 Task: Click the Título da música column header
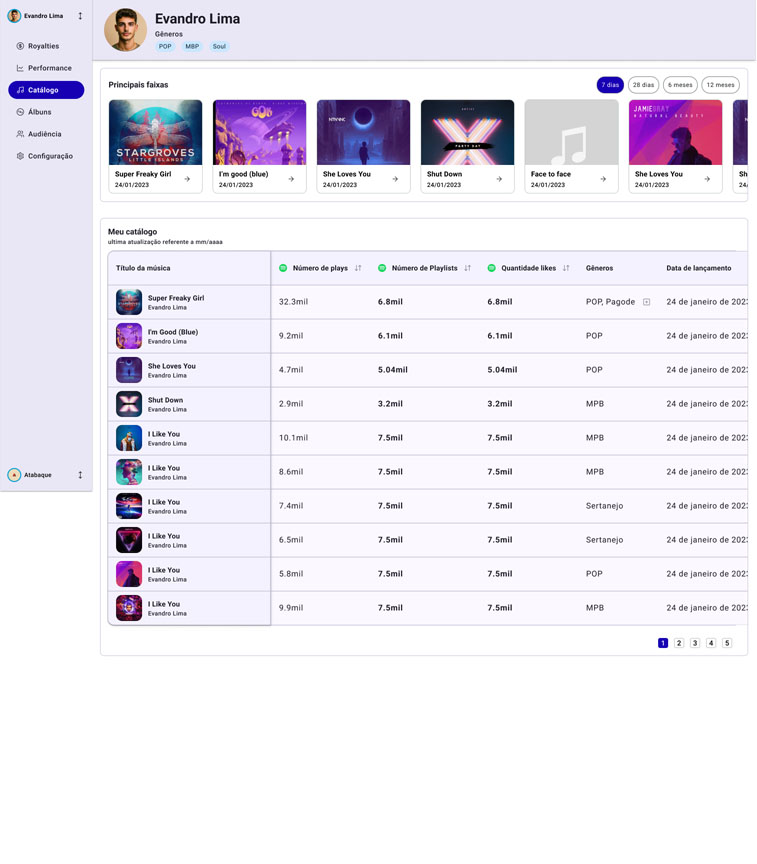[x=143, y=268]
